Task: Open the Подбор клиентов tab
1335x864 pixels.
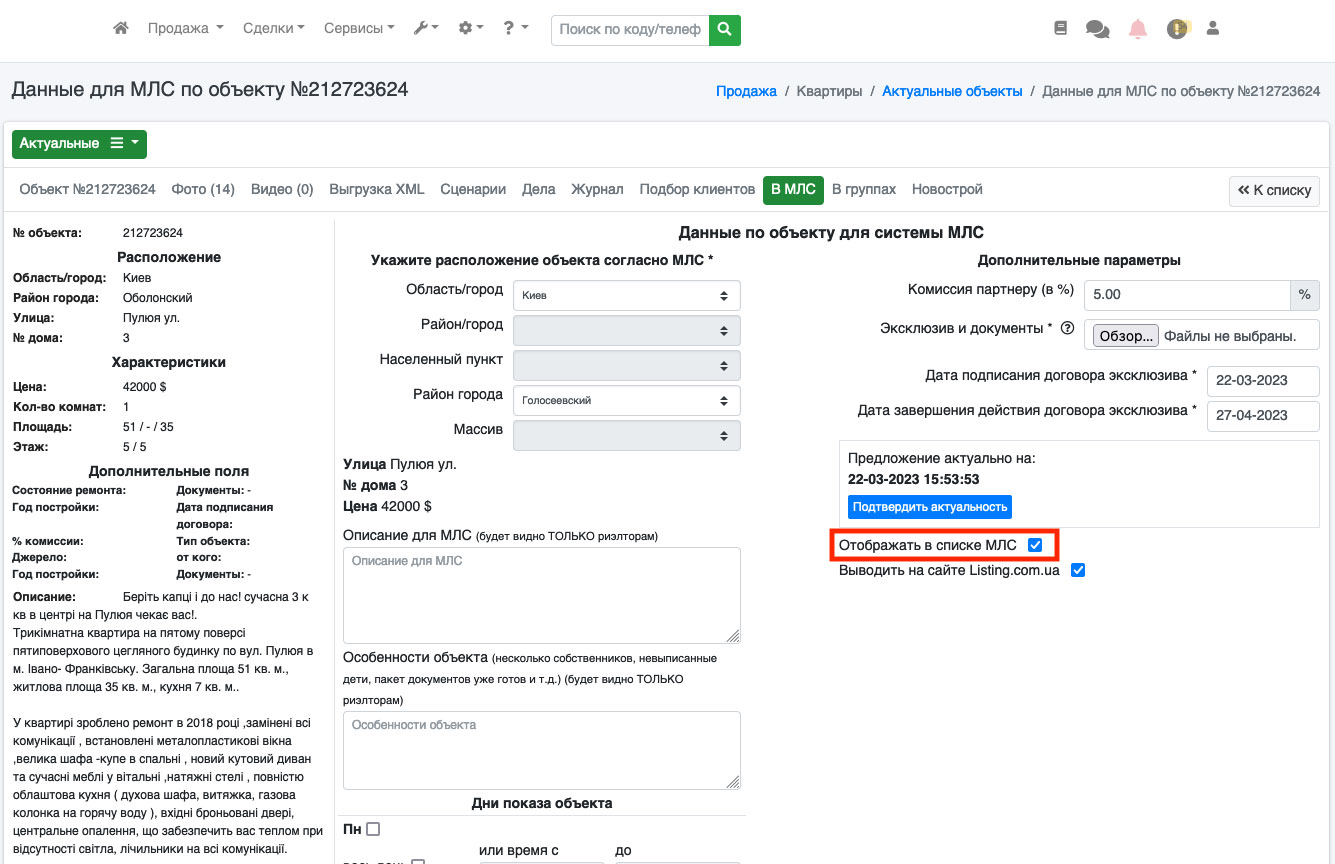Action: 697,189
